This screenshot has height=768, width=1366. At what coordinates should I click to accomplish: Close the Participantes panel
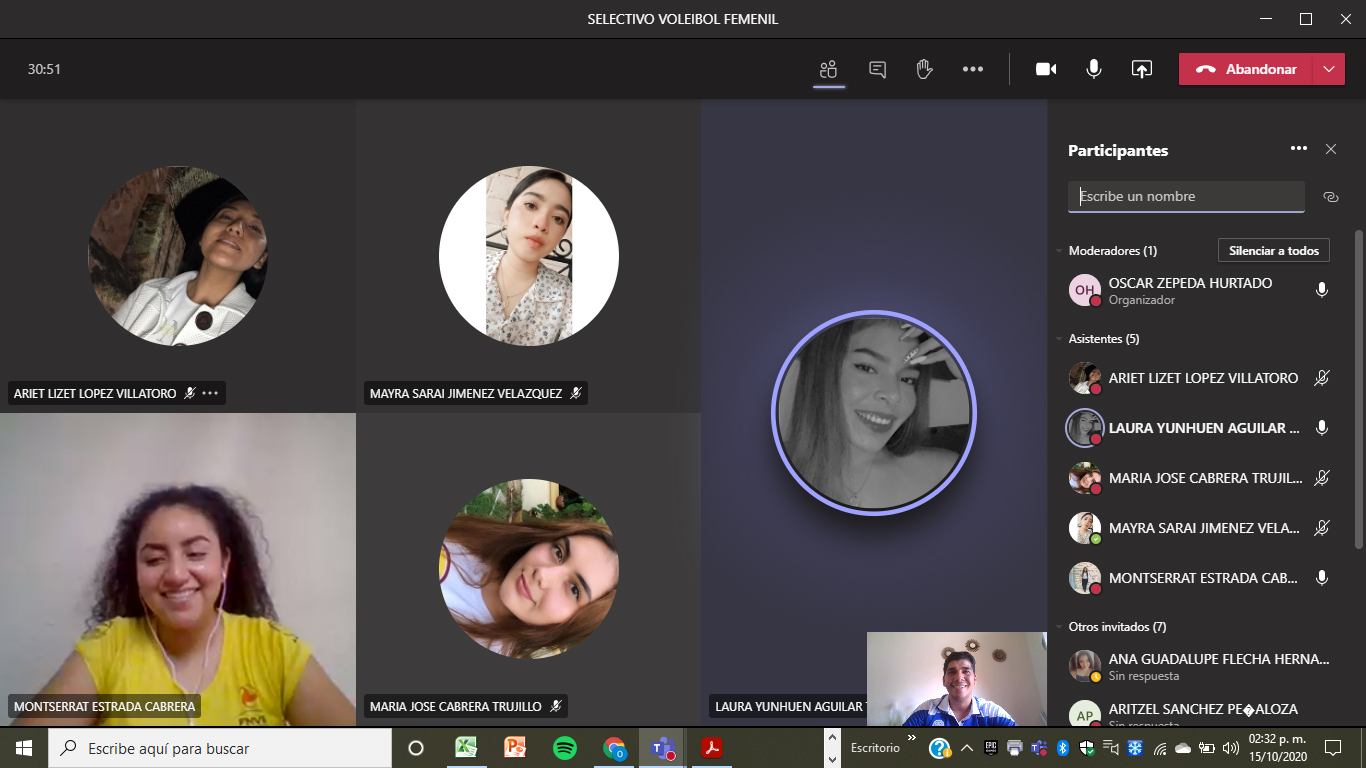(x=1331, y=149)
